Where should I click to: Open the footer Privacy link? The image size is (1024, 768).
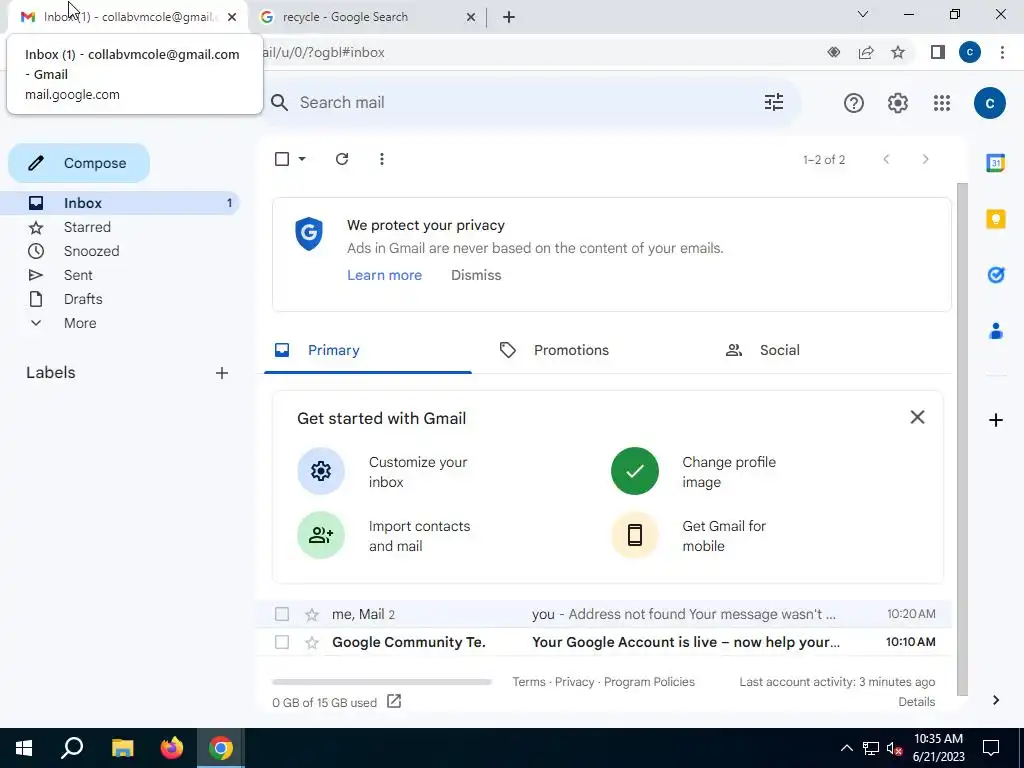point(575,682)
